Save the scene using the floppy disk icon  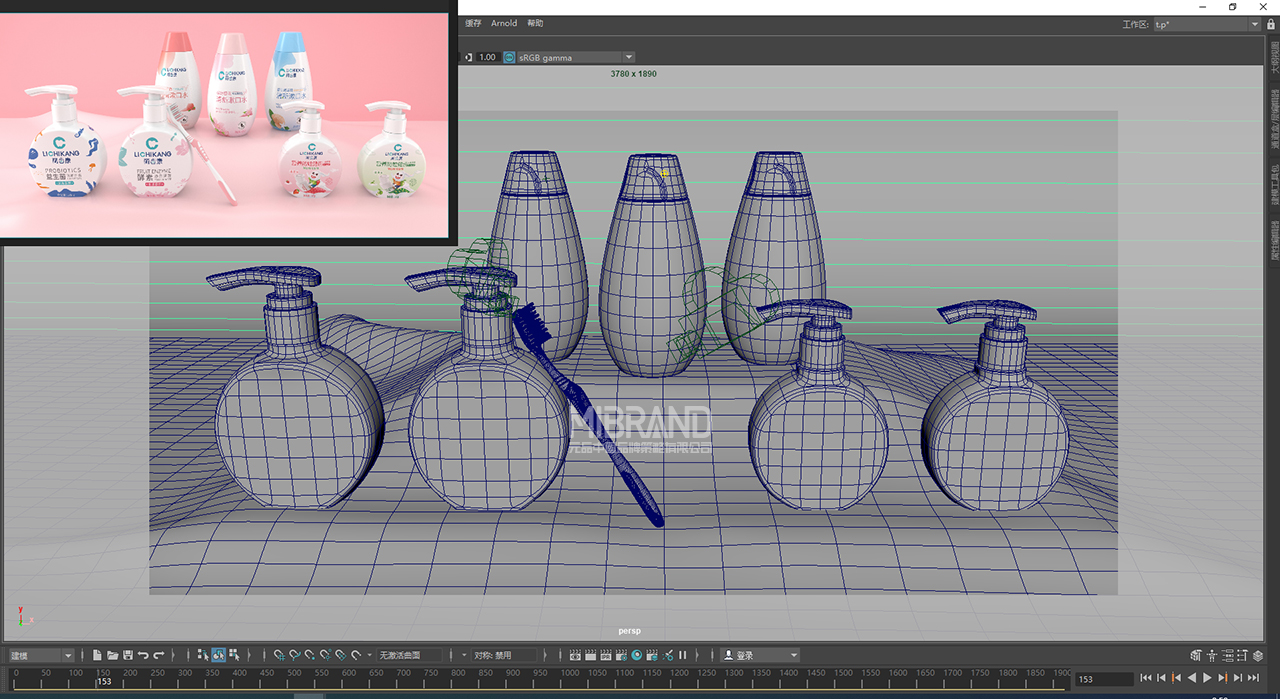[128, 655]
